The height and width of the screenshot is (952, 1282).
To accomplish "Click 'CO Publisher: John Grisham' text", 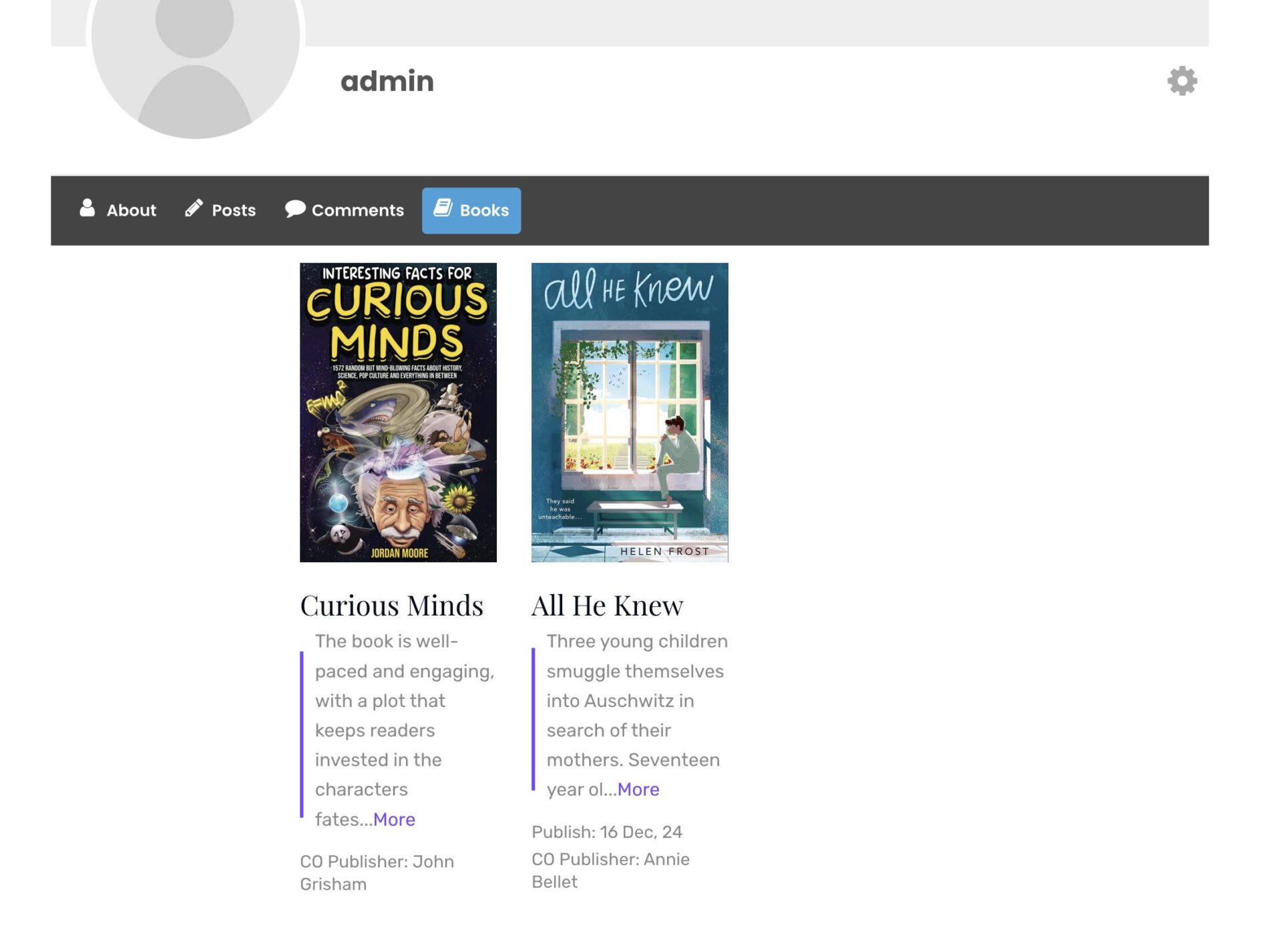I will click(x=377, y=873).
